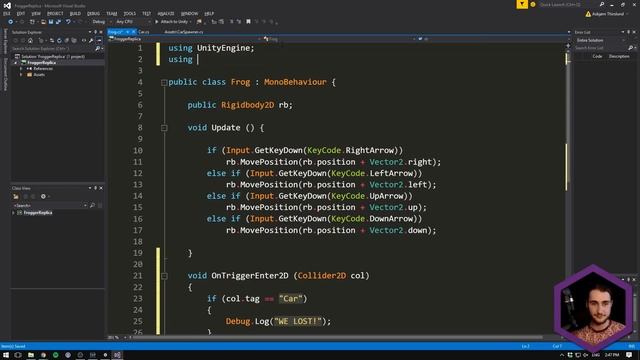Collapse the Frog class code region

[x=164, y=82]
